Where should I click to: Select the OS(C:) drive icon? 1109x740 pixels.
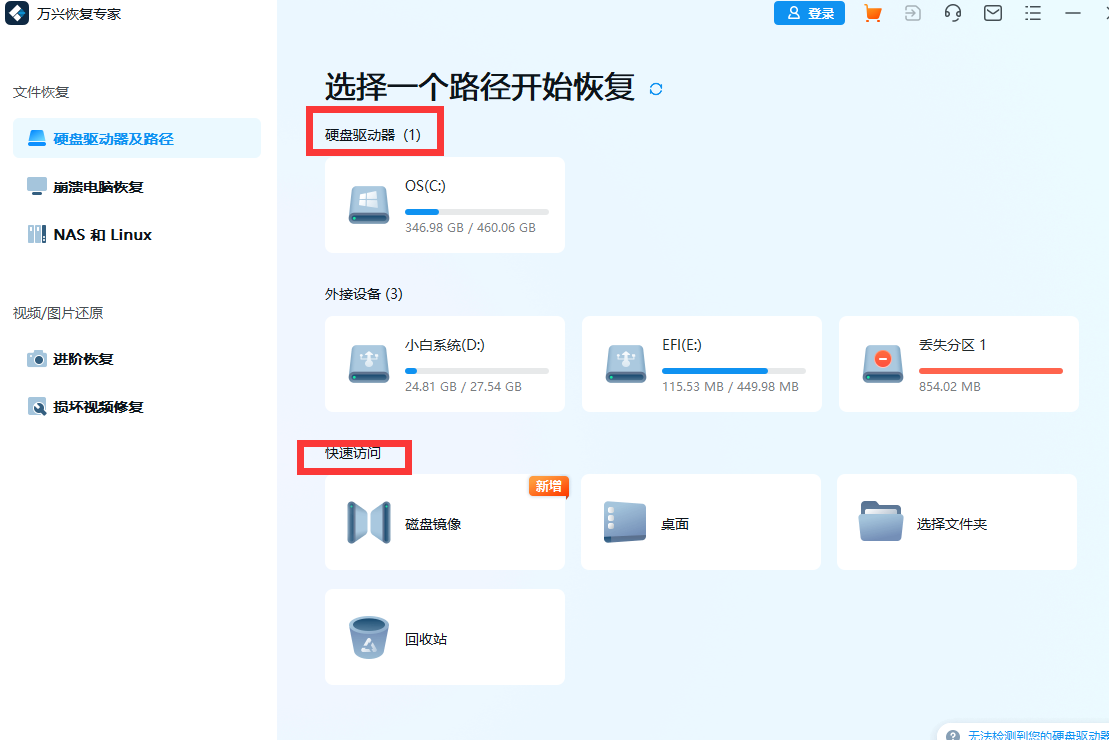(368, 204)
